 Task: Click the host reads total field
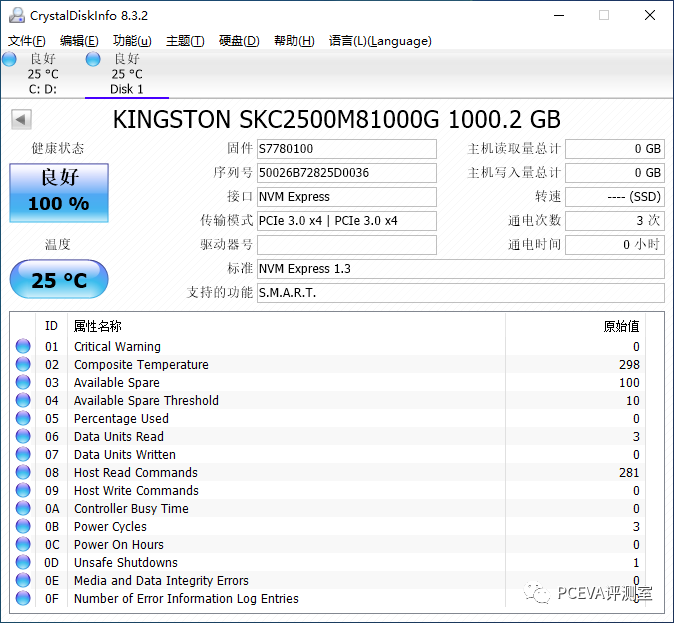615,149
